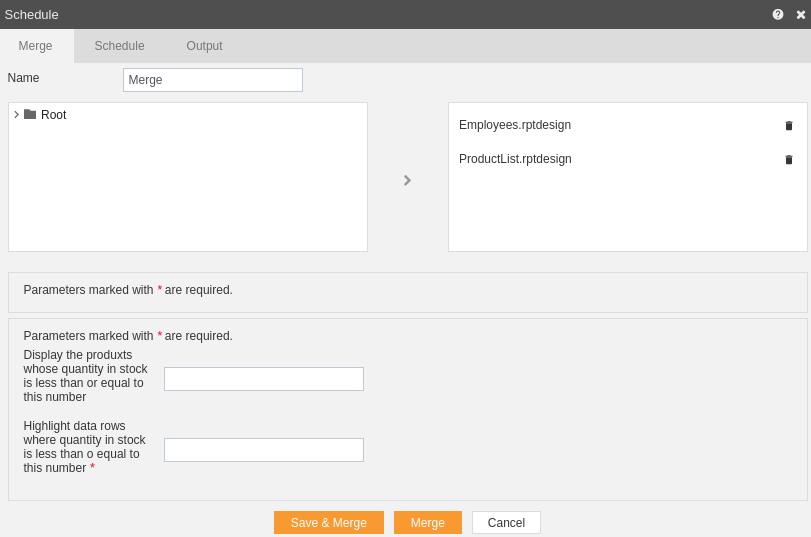Click the Name field label
Screen dimensions: 811x537
(x=23, y=78)
